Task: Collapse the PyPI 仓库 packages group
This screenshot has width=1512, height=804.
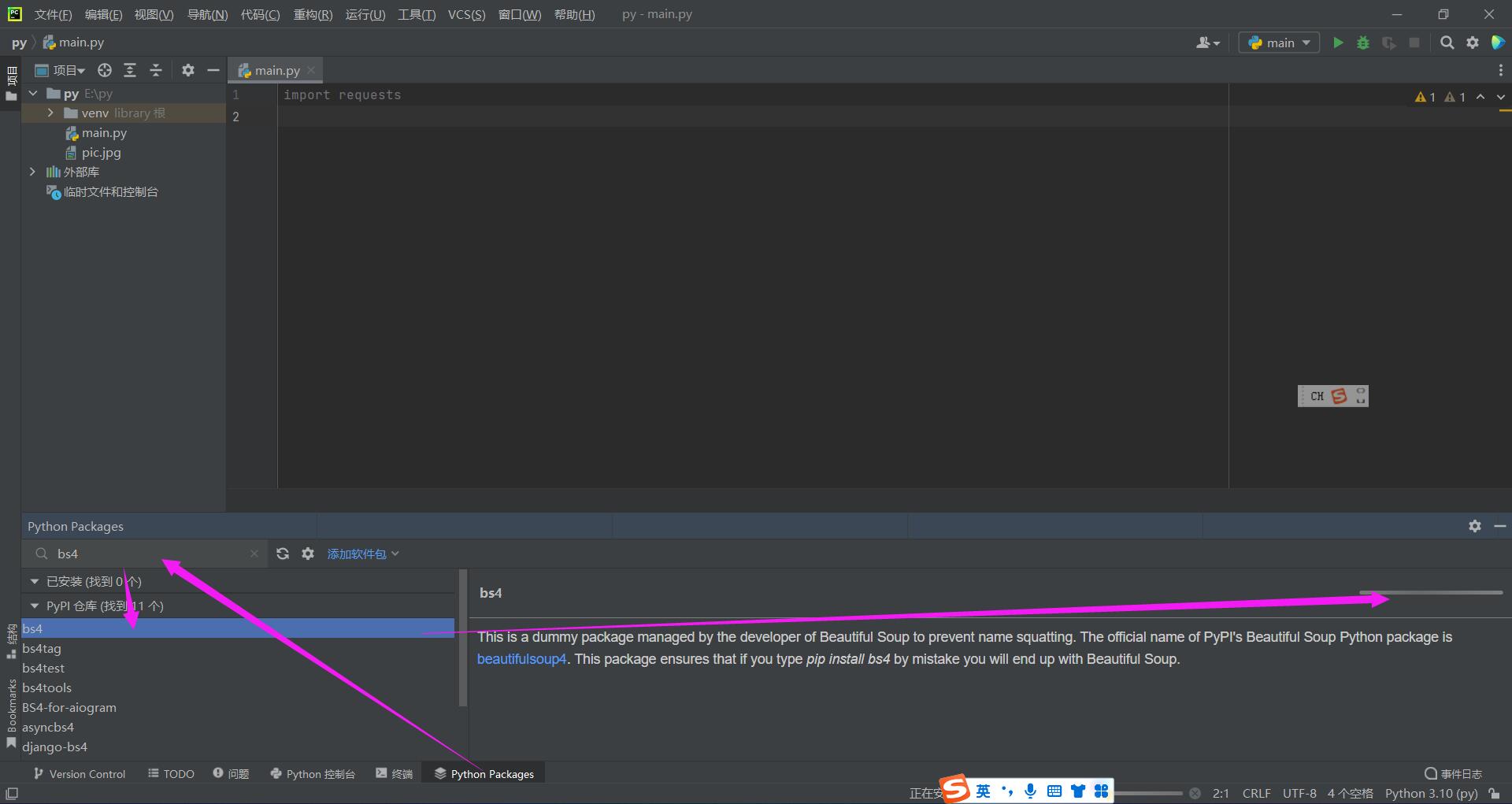Action: 34,606
